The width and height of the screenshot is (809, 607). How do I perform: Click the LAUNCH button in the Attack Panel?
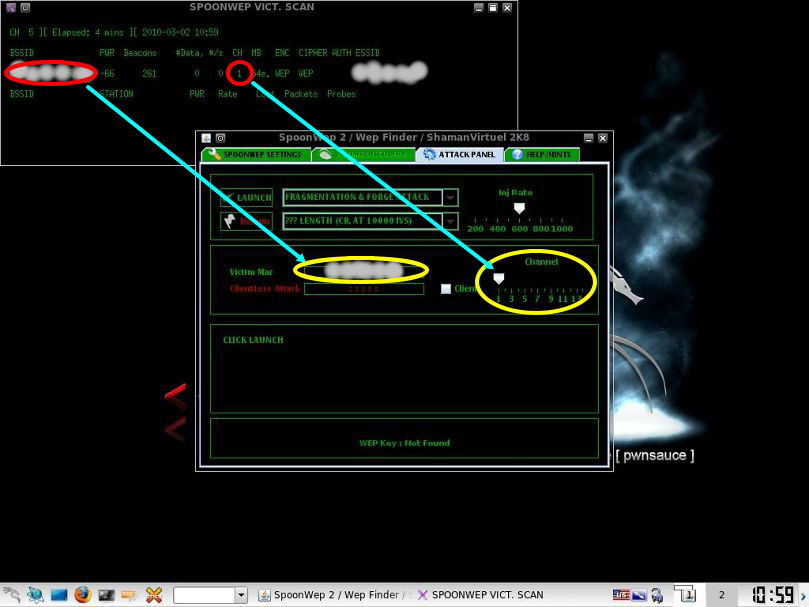click(x=246, y=197)
